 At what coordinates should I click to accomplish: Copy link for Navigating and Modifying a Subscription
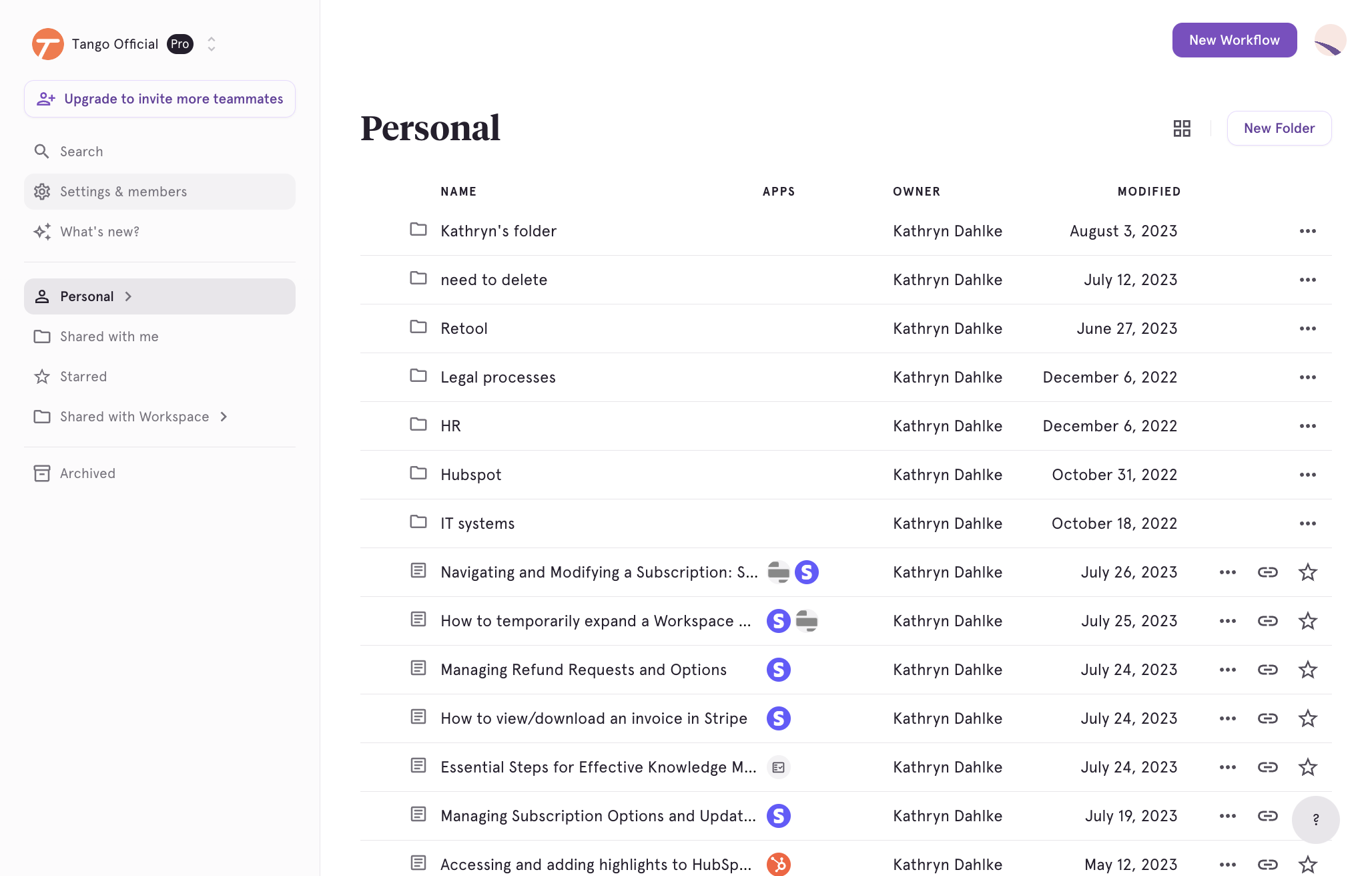tap(1267, 572)
